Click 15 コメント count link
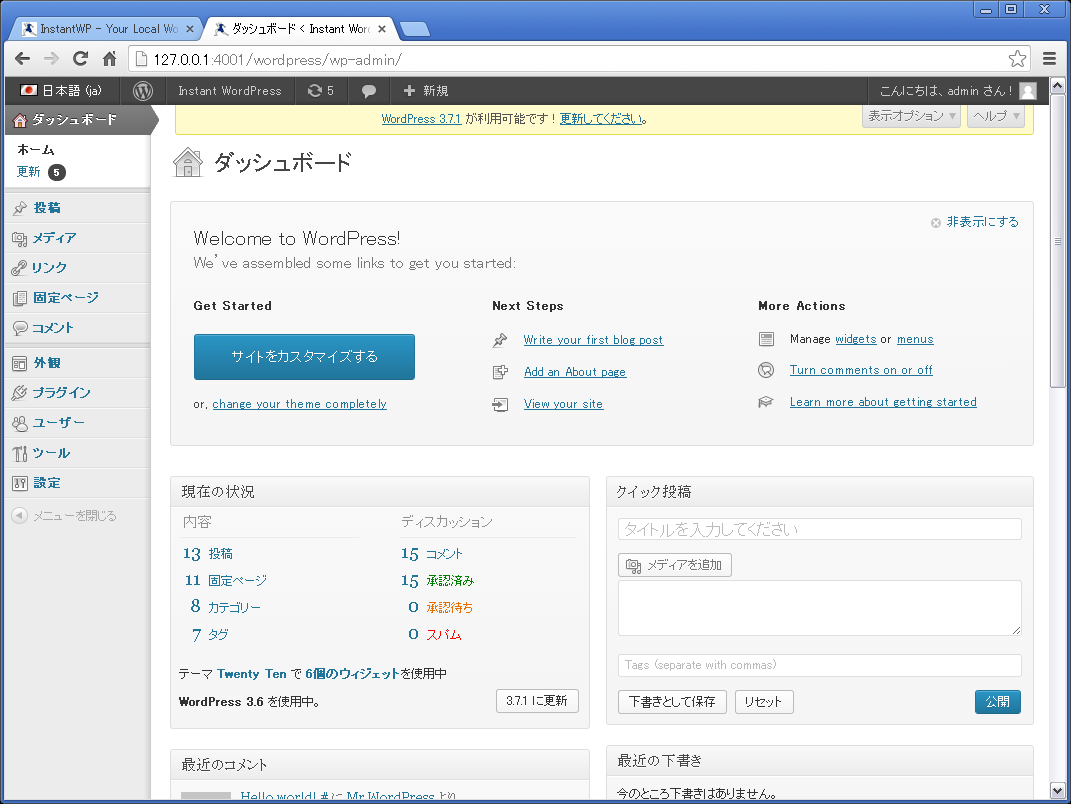The image size is (1071, 804). 432,553
